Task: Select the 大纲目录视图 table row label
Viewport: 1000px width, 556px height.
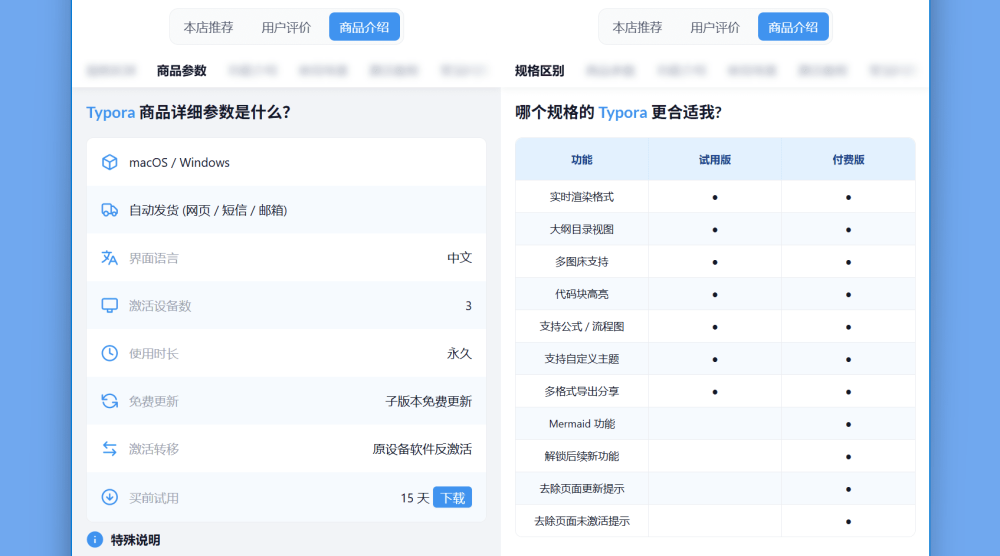Action: [582, 230]
